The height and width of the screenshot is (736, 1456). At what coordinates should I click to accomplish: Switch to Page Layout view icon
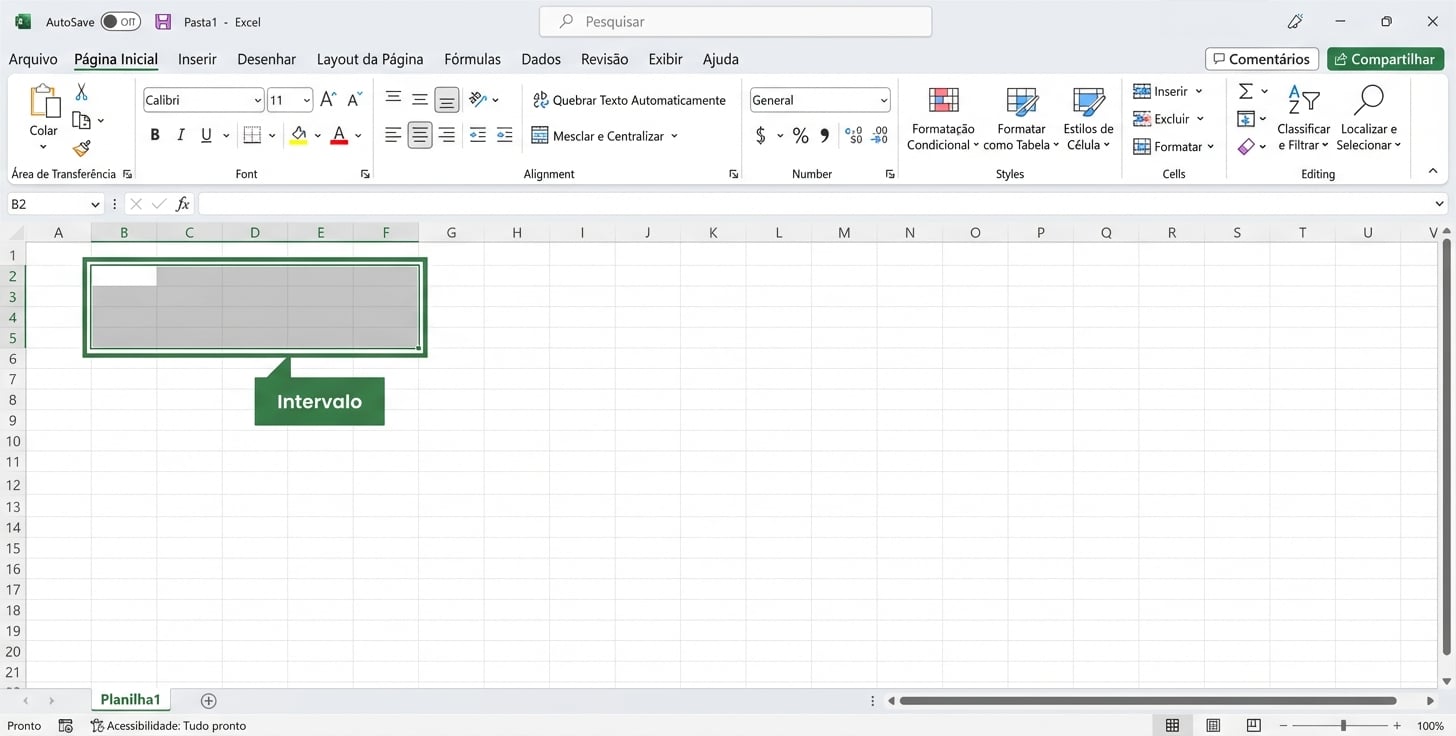[x=1213, y=725]
